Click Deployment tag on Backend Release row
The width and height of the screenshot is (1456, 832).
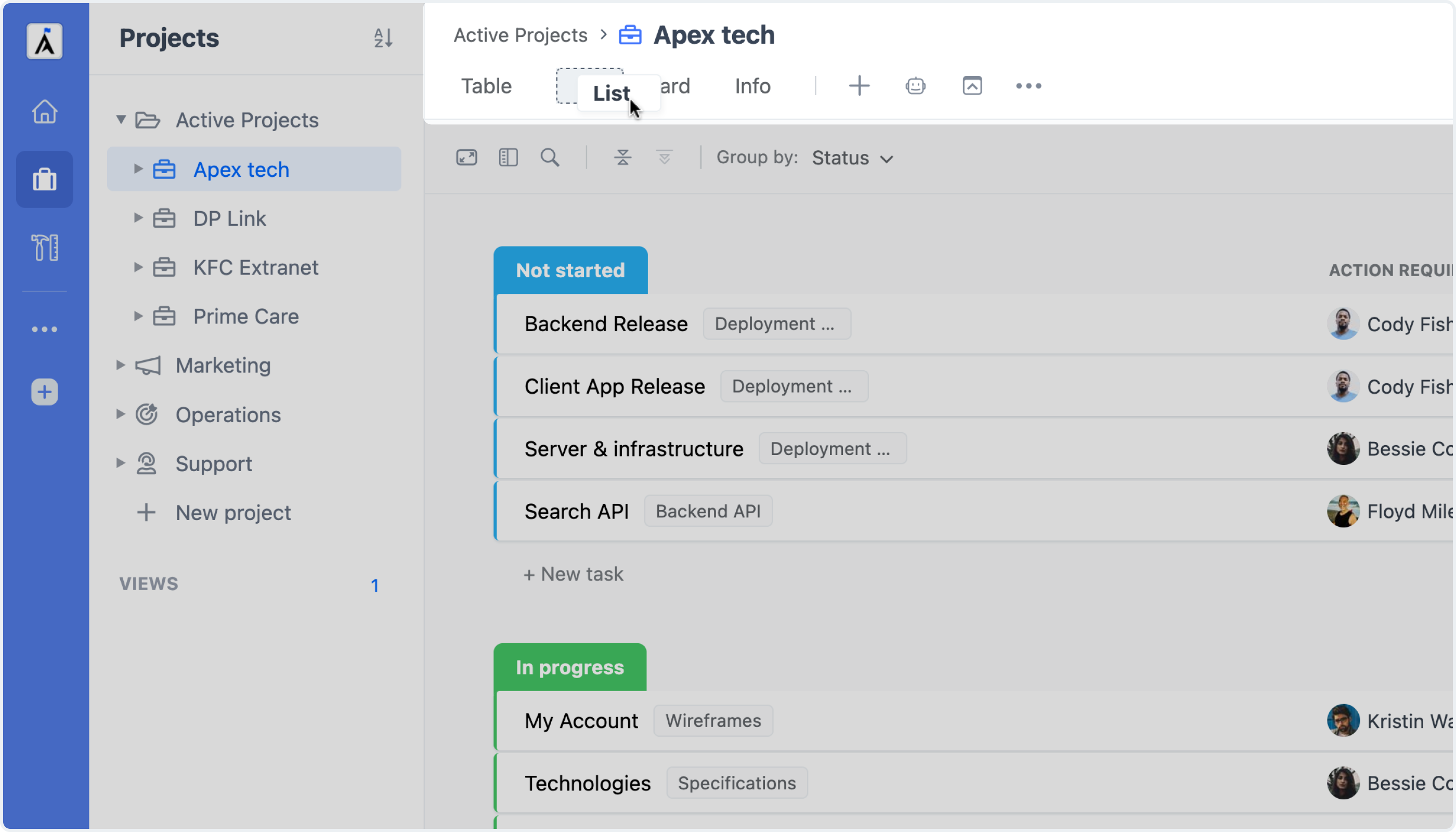click(776, 324)
